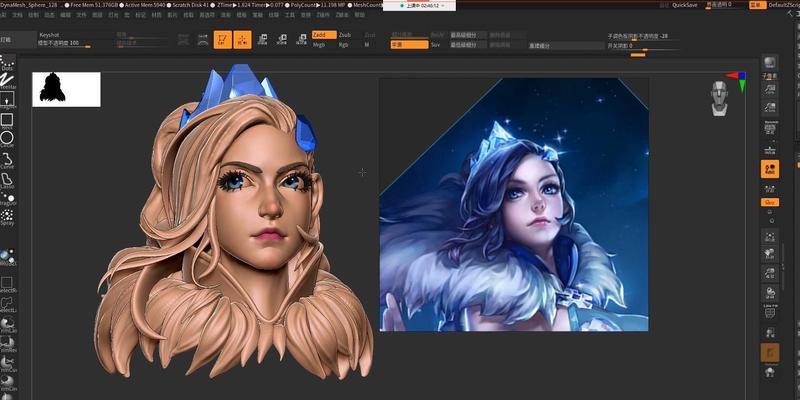Pick the TrimRect brush
The height and width of the screenshot is (400, 800).
7,344
